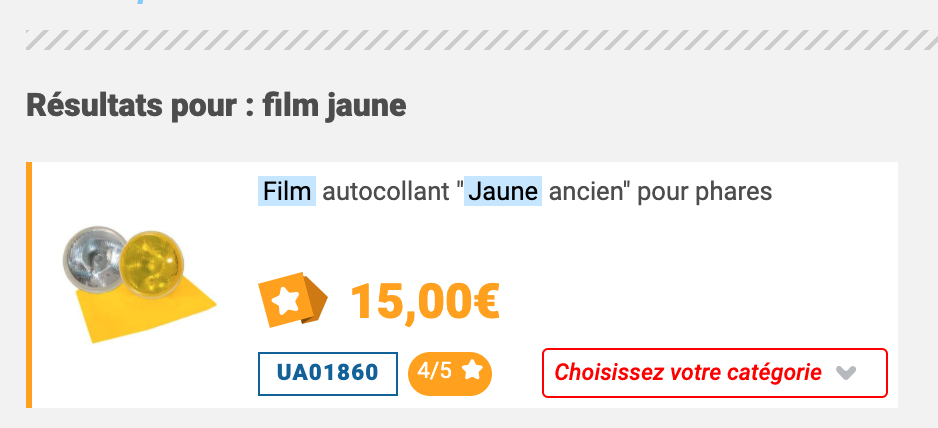Click the gray chevron in category selector

coord(846,374)
